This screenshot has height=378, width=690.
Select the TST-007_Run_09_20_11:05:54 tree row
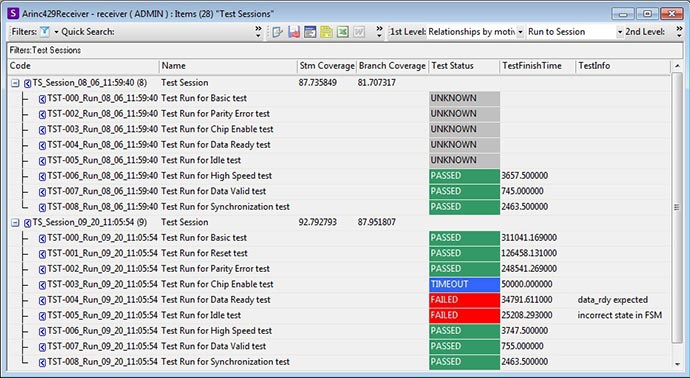102,346
